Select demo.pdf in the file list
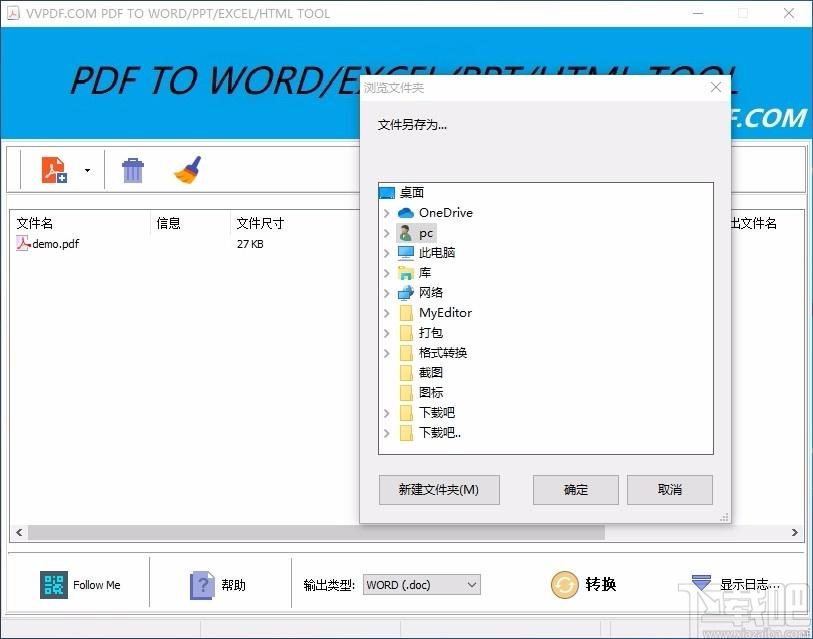The height and width of the screenshot is (639, 813). [x=55, y=244]
